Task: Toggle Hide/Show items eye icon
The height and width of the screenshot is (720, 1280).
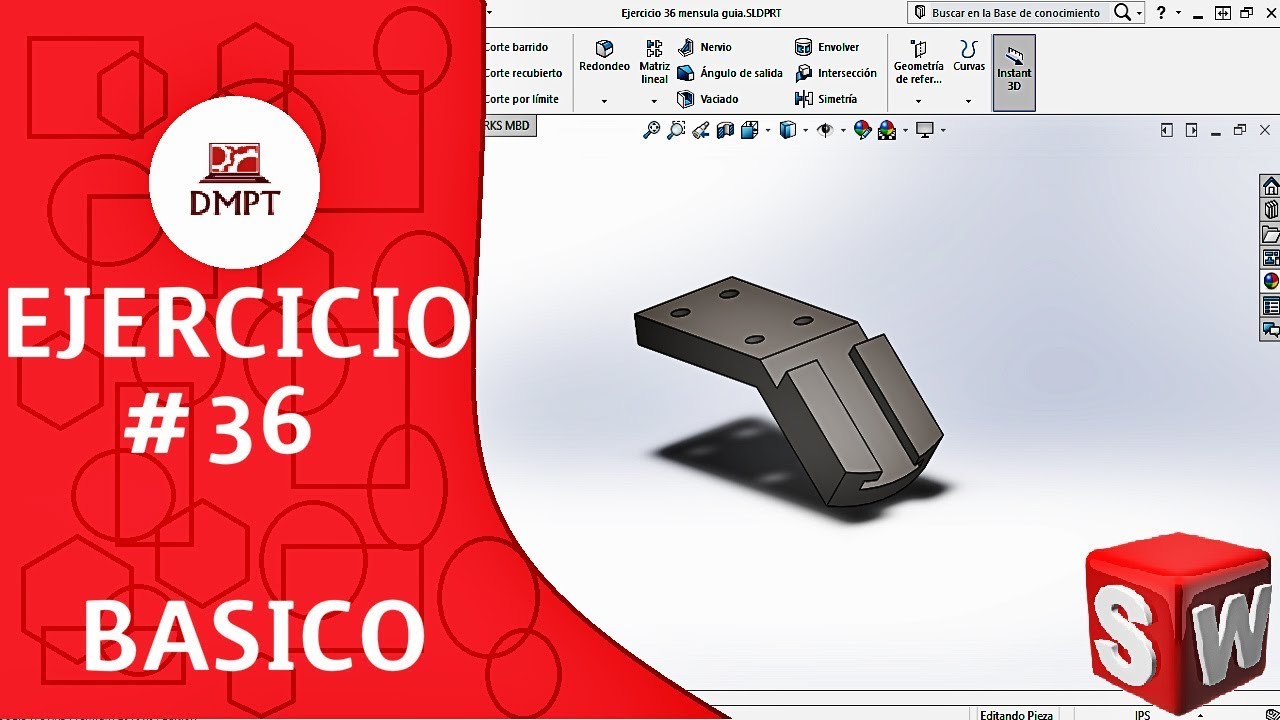Action: click(825, 130)
